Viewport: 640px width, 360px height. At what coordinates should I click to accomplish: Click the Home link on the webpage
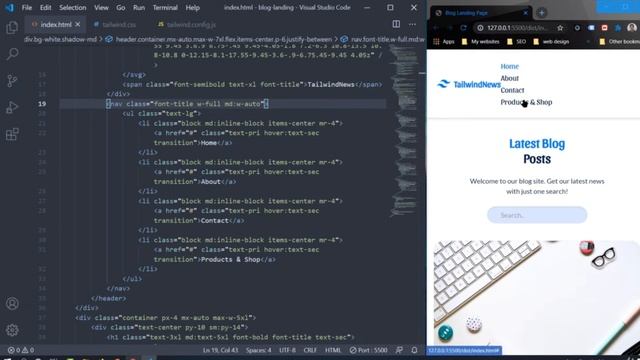point(509,66)
